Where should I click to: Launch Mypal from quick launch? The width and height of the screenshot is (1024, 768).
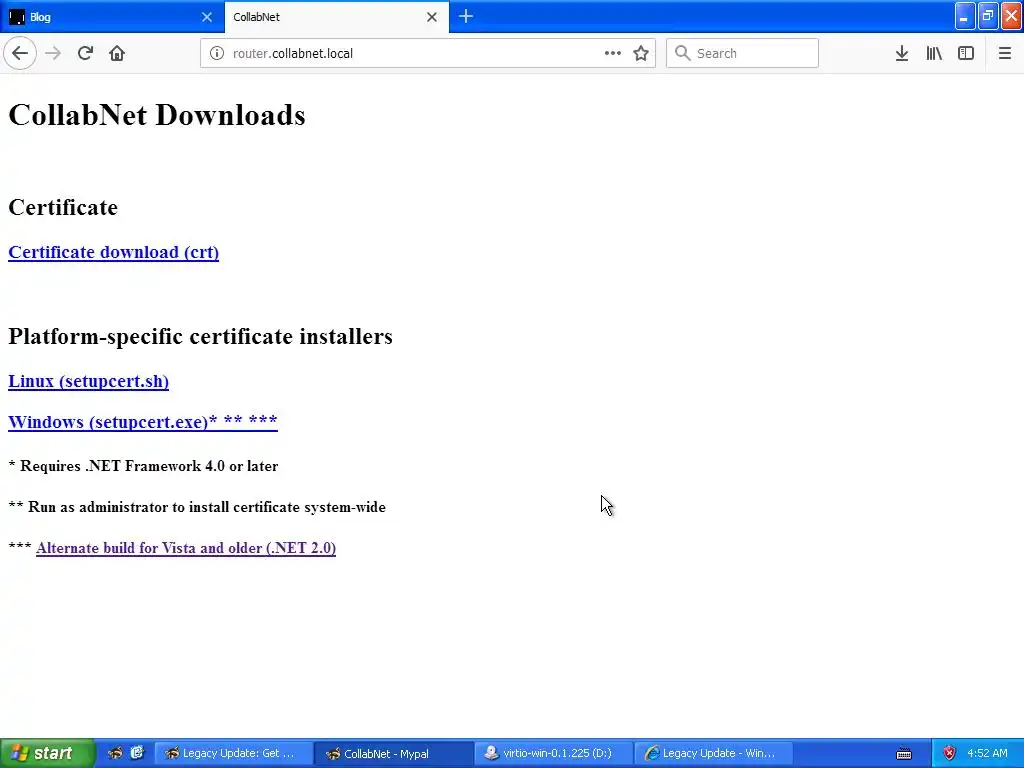[x=115, y=753]
